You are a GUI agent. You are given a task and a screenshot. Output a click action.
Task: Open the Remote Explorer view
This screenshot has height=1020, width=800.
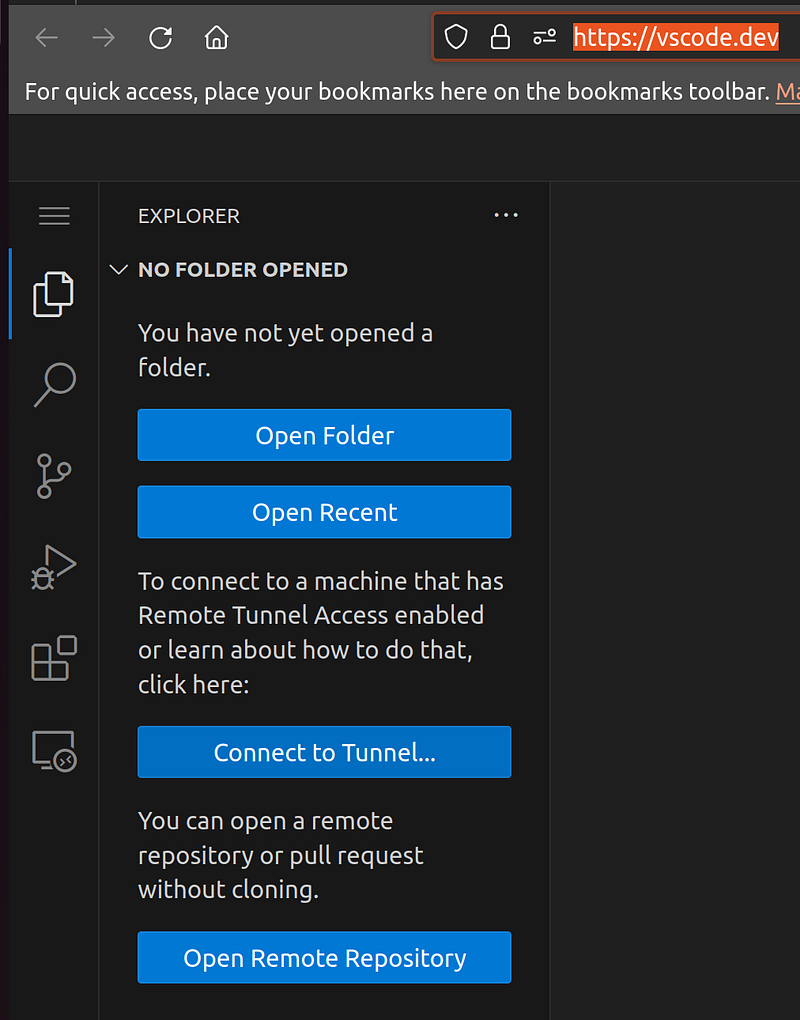point(53,750)
